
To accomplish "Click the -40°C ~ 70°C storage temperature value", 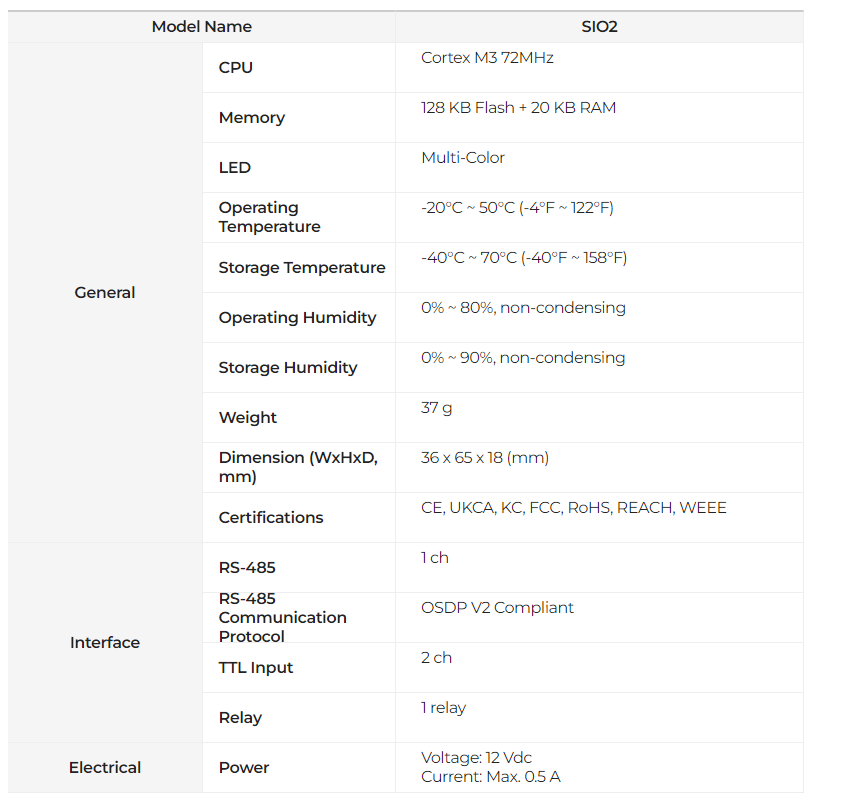I will 524,258.
